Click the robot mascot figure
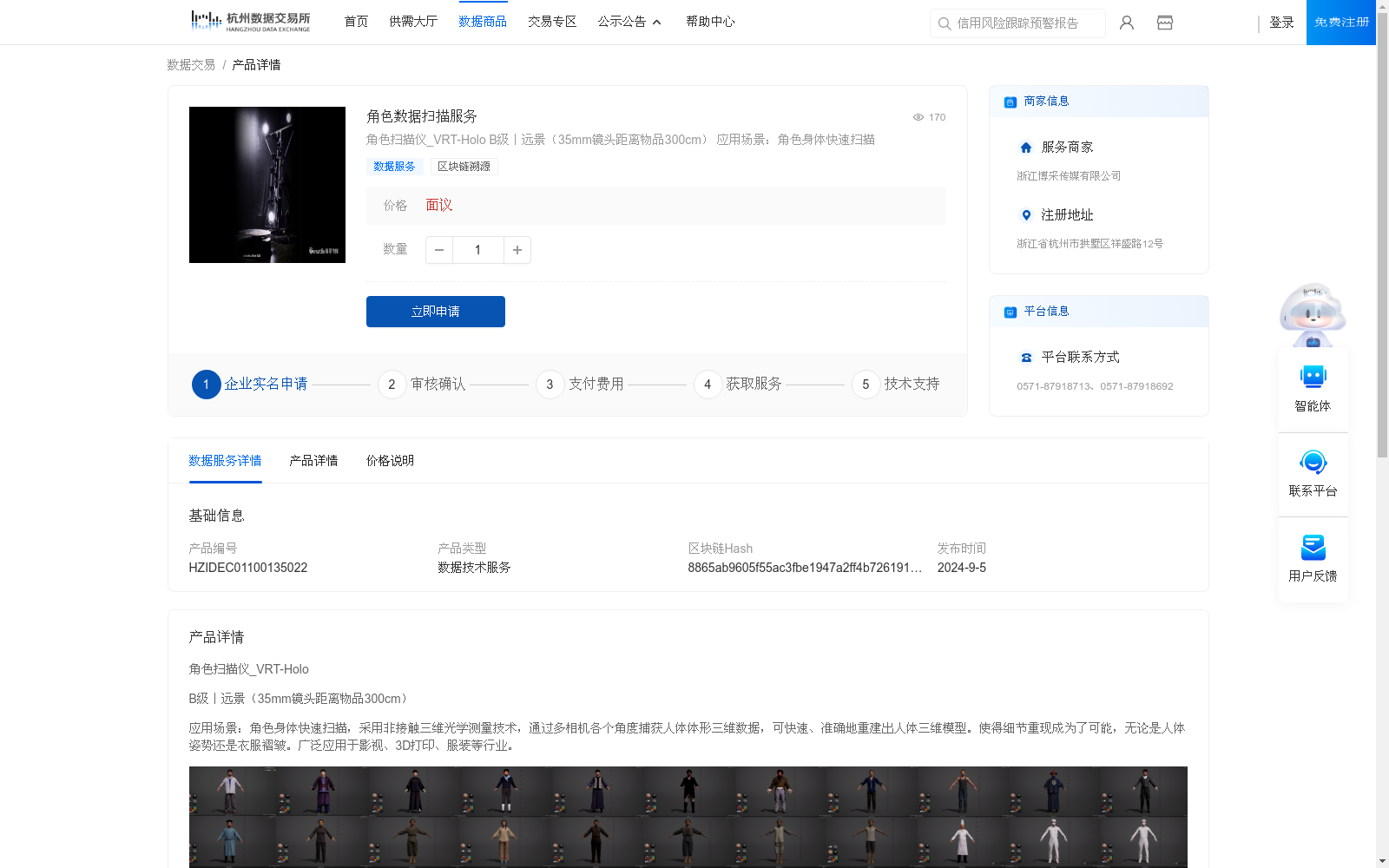This screenshot has width=1389, height=868. point(1313,316)
